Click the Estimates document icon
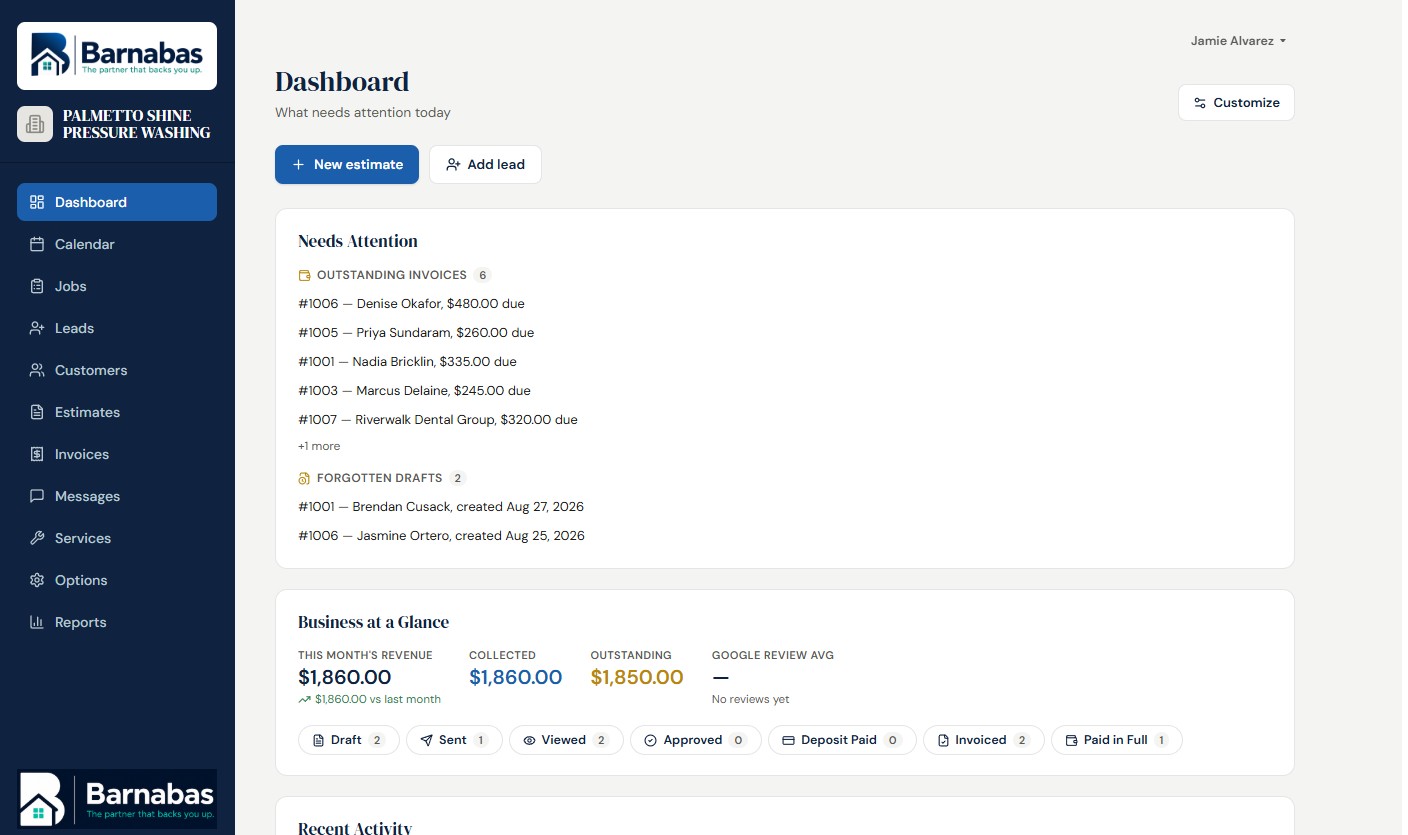 coord(37,412)
